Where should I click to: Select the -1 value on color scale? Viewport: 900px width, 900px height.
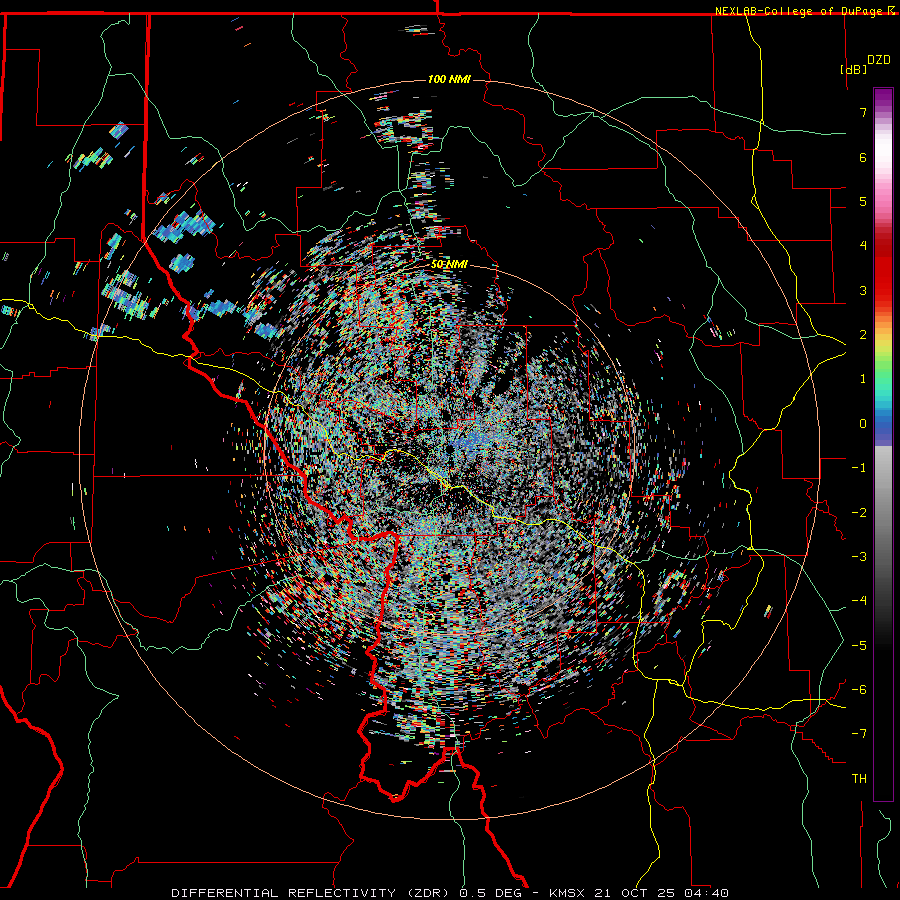point(859,468)
